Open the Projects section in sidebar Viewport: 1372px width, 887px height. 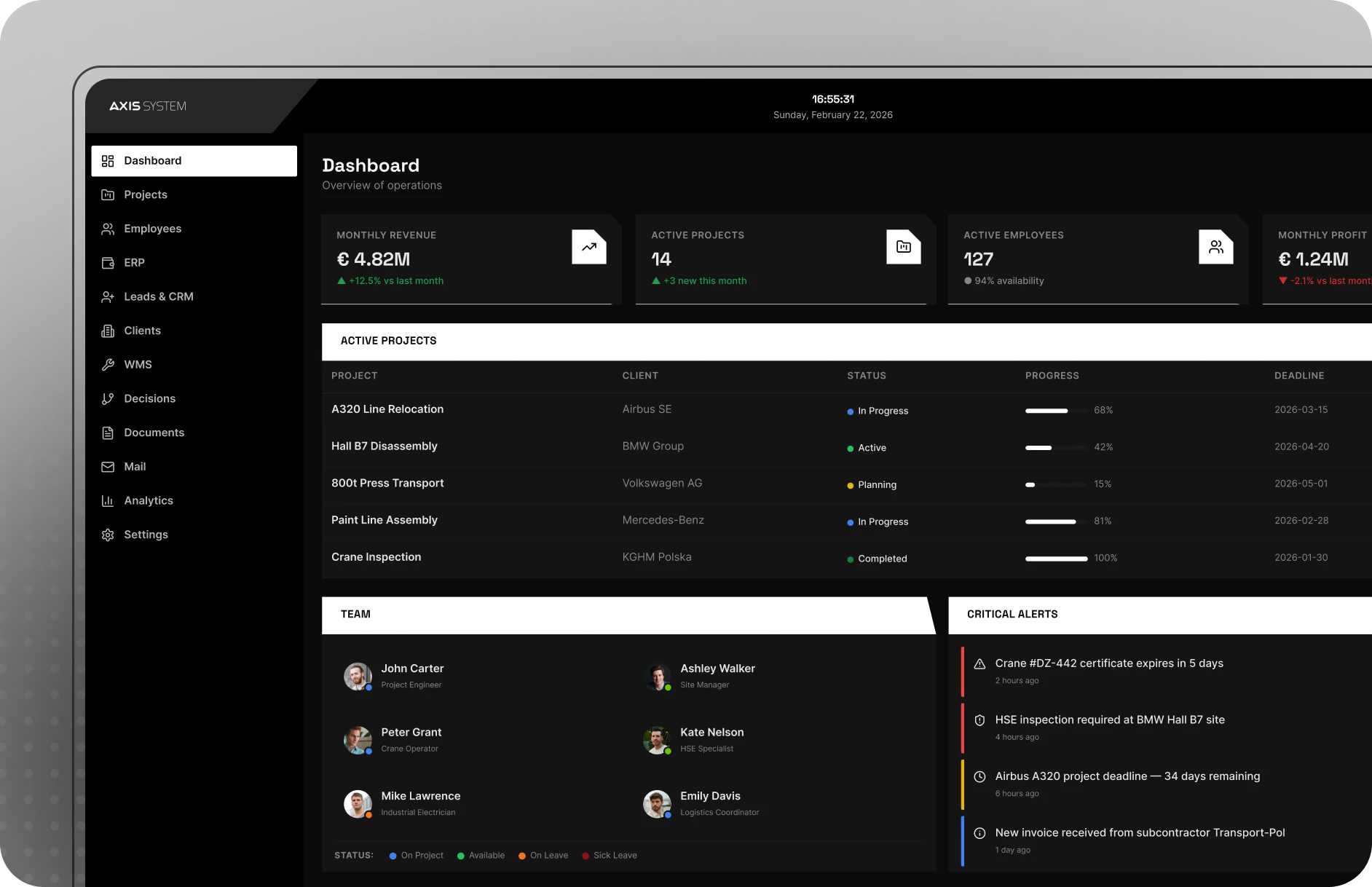[x=145, y=194]
